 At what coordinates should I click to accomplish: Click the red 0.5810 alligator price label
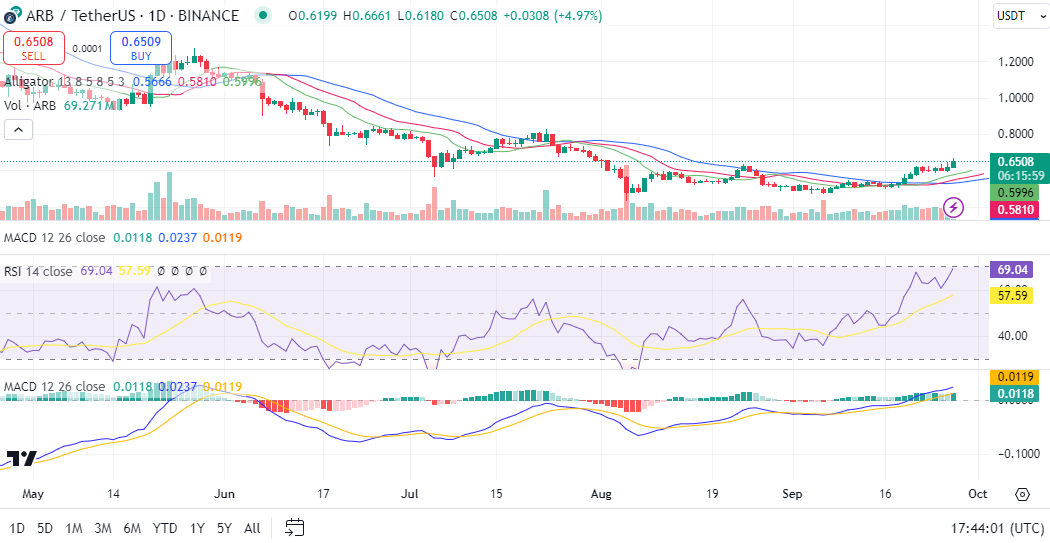[1014, 210]
